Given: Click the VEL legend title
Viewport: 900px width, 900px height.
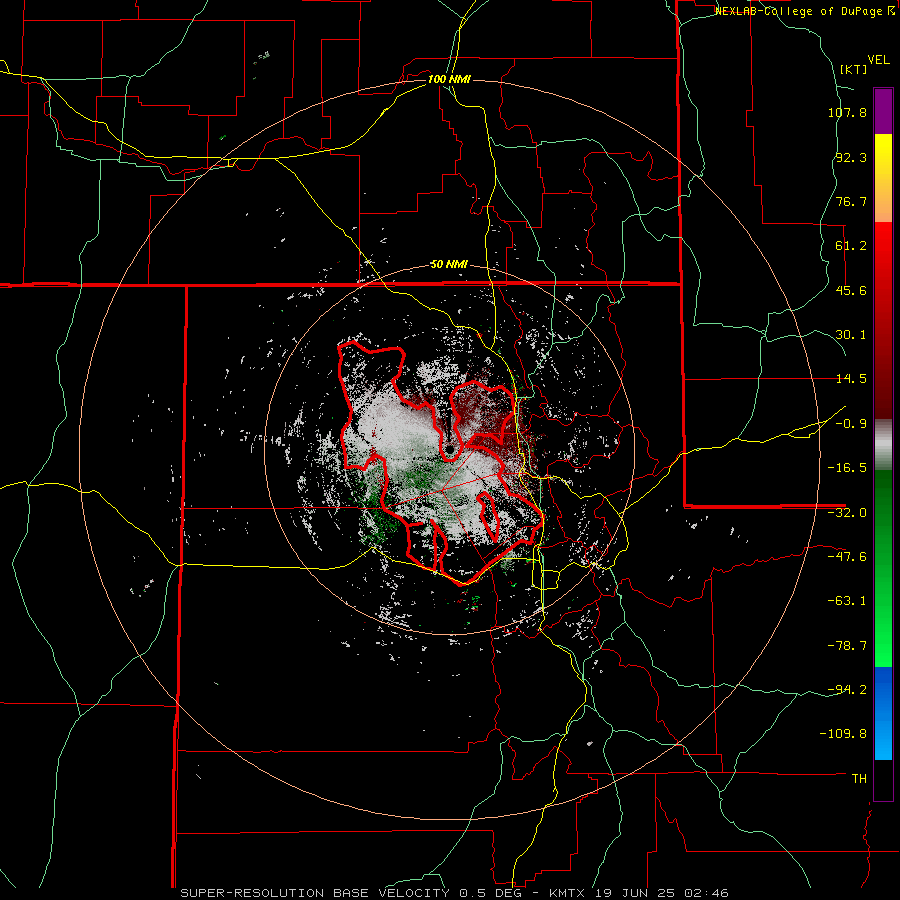Looking at the screenshot, I should point(878,60).
